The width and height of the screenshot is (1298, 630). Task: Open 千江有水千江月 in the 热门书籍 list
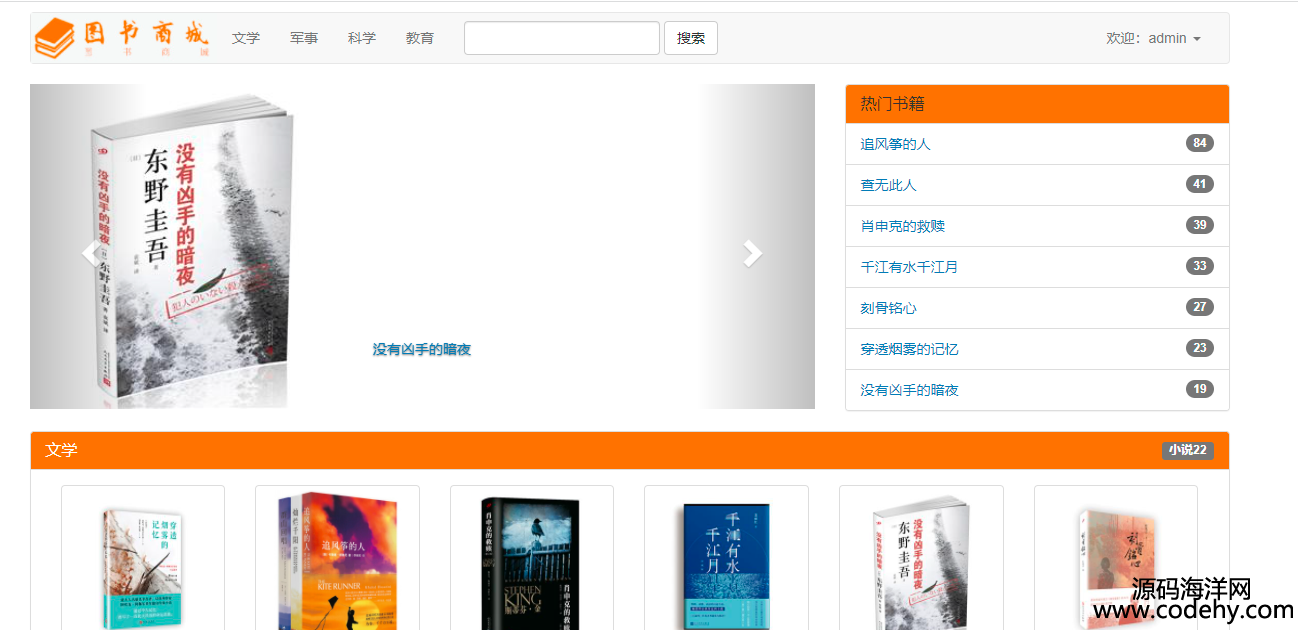click(x=909, y=267)
